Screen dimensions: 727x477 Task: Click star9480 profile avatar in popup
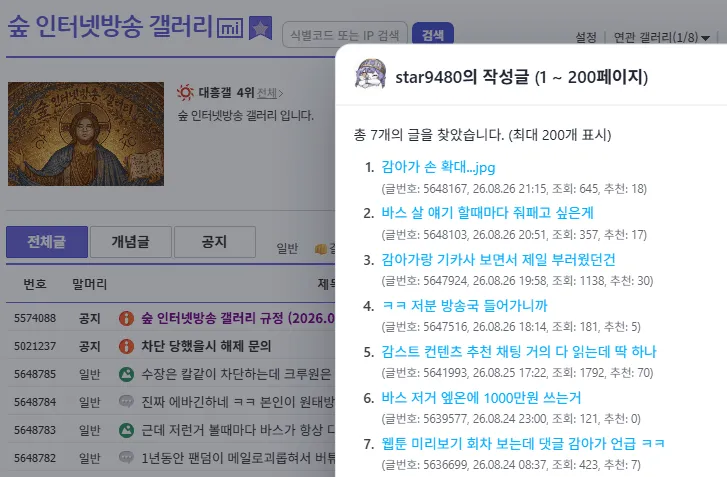tap(370, 74)
